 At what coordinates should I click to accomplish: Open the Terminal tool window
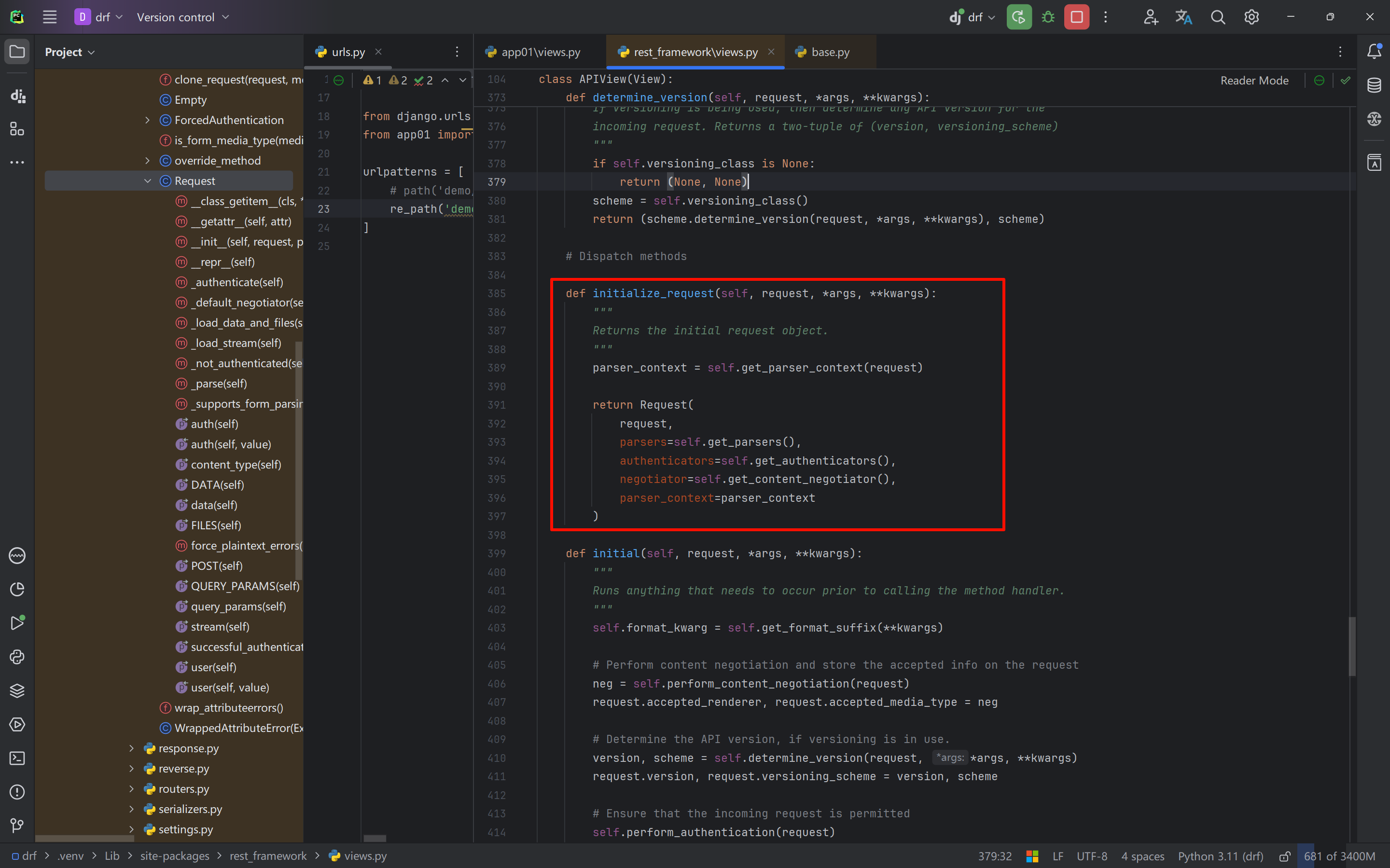point(17,758)
